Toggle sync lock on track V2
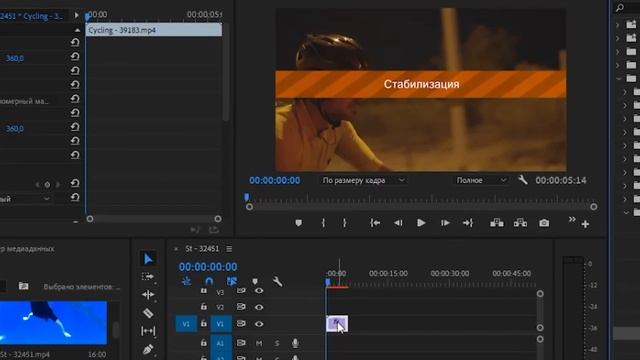 [241, 307]
